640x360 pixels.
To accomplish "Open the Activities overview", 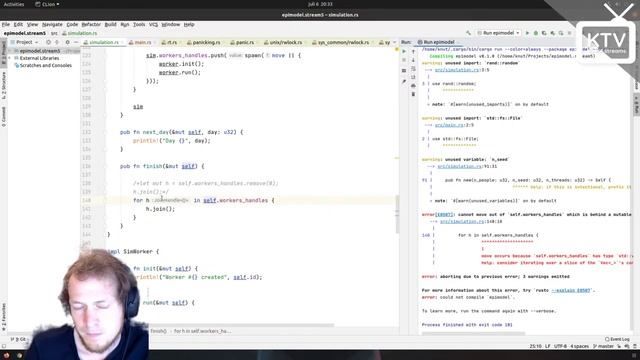I will click(14, 4).
